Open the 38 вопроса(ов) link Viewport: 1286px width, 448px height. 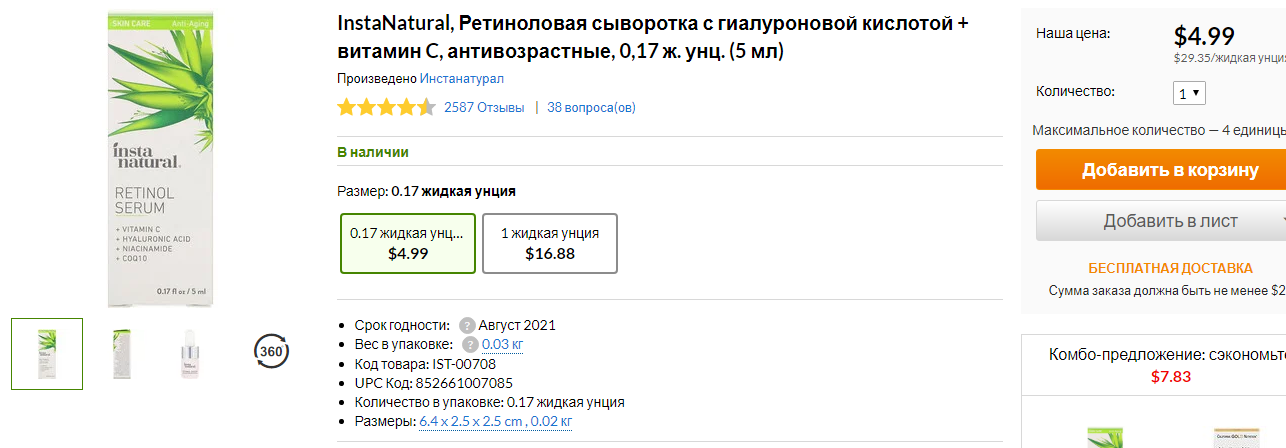pos(591,107)
